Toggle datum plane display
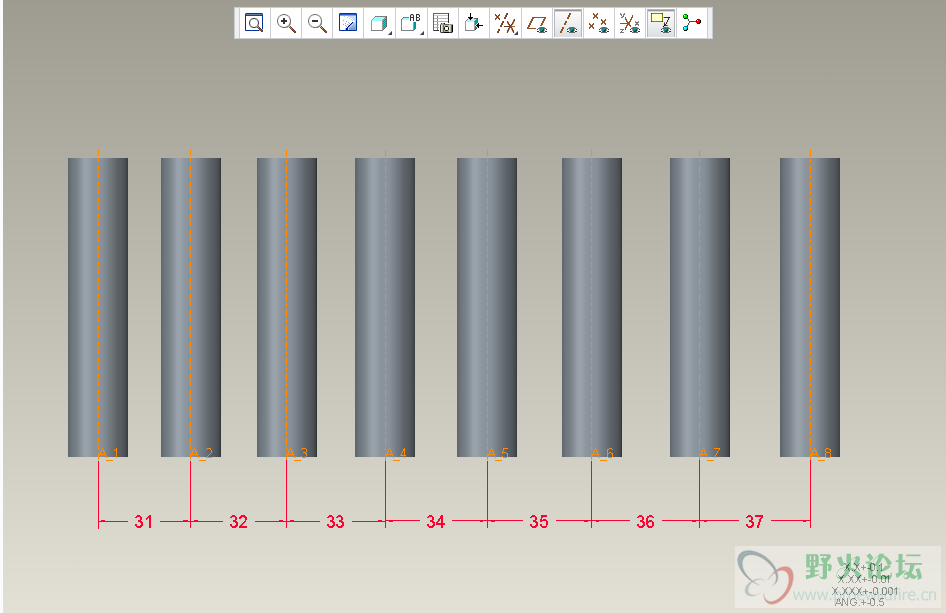Image resolution: width=946 pixels, height=613 pixels. coord(537,23)
